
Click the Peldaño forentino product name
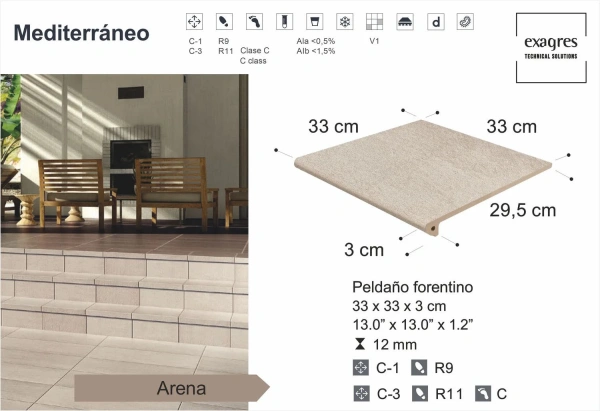click(413, 286)
